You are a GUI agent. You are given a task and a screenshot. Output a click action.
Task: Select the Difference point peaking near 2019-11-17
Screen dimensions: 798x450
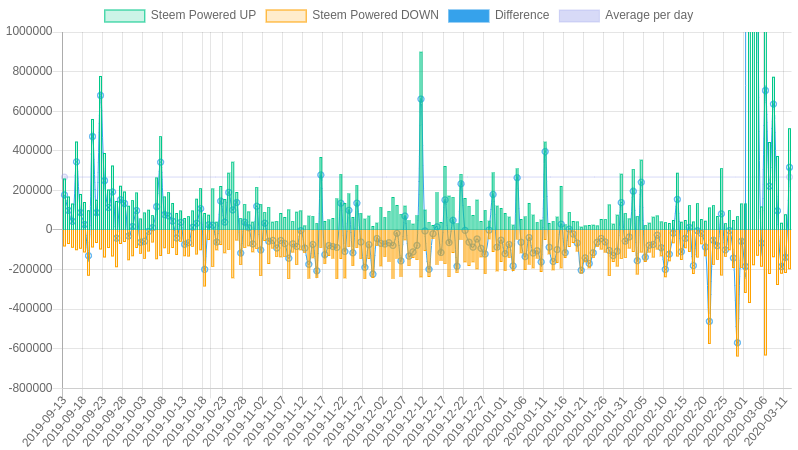coord(321,175)
